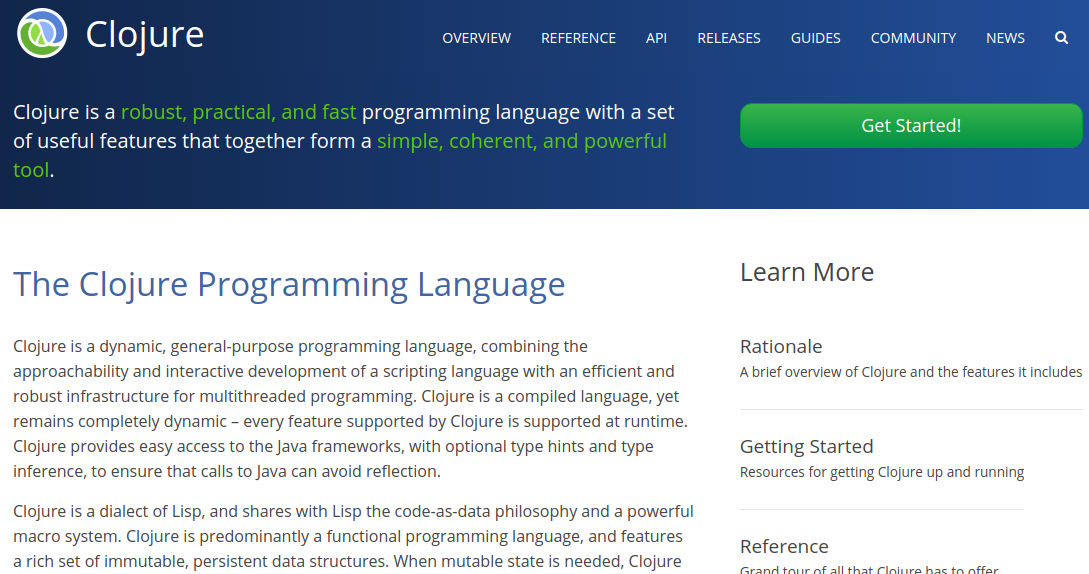Click paragraph starting 'Clojure is a dialect of Lisp'
The image size is (1089, 574).
tap(354, 536)
